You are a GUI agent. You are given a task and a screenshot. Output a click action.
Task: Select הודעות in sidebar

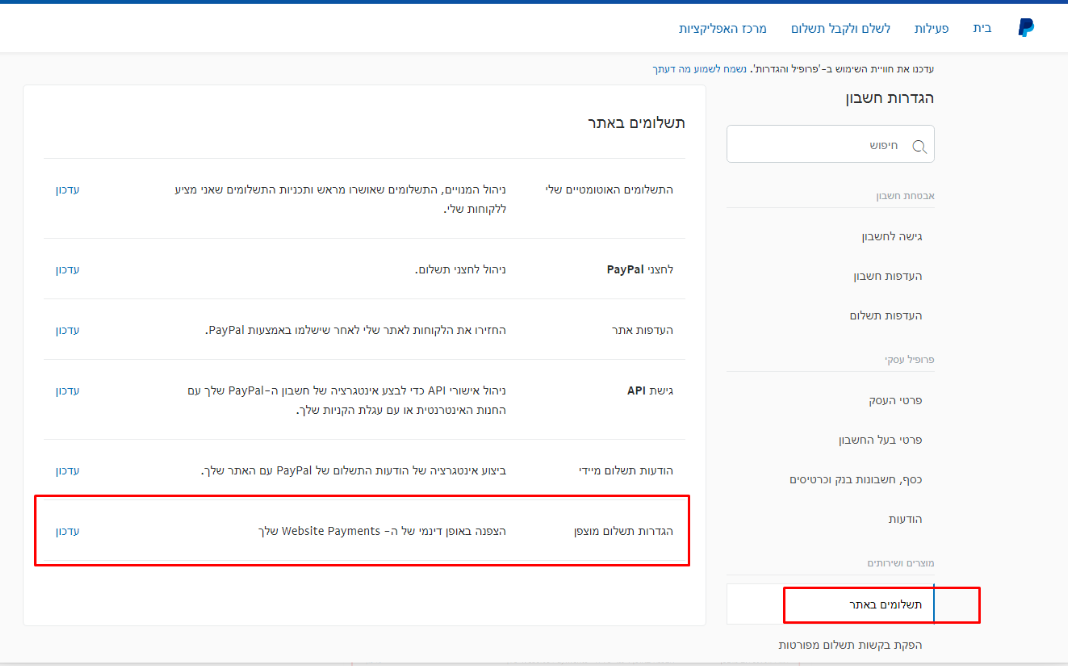(905, 519)
